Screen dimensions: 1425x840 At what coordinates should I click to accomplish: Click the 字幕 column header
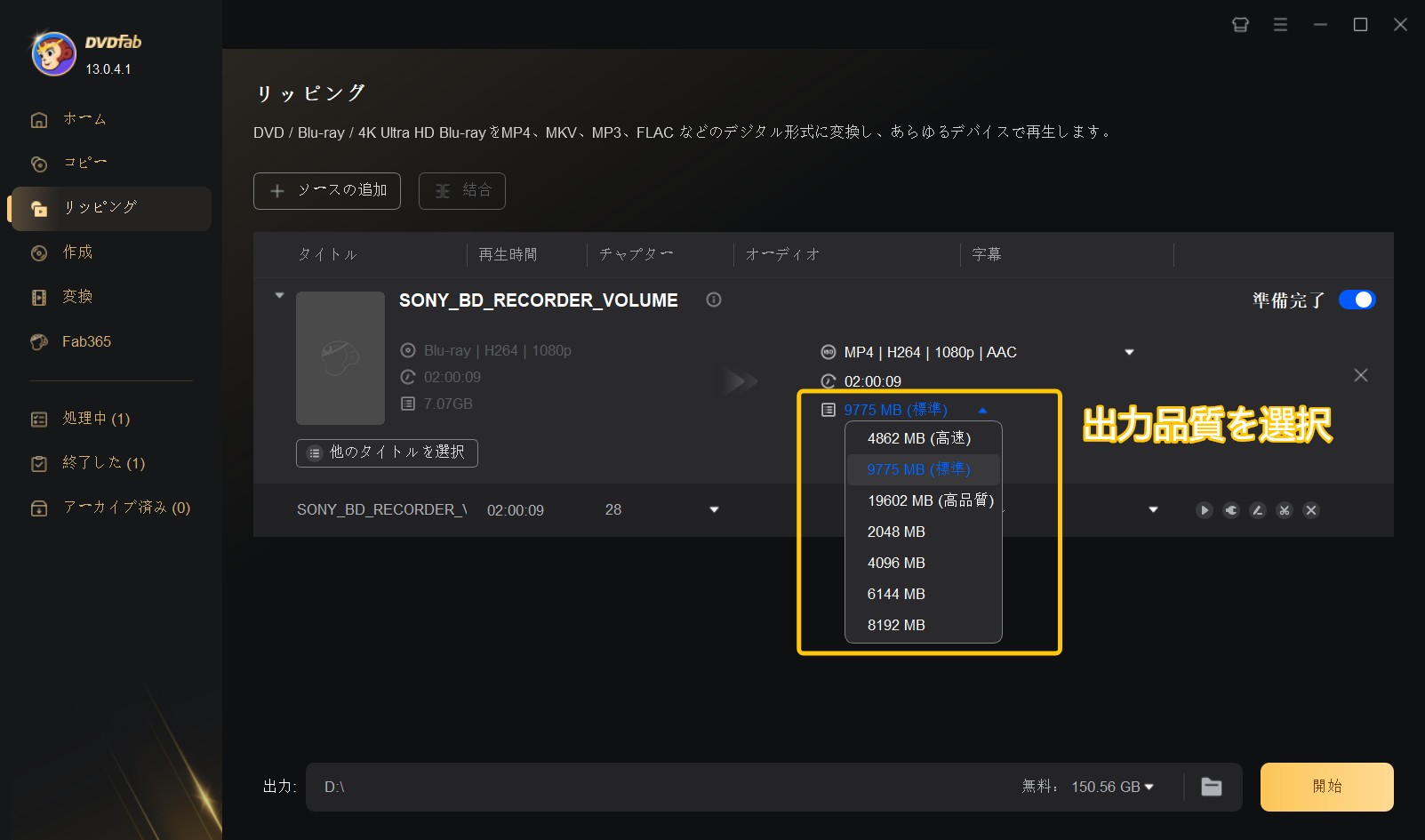pos(987,255)
